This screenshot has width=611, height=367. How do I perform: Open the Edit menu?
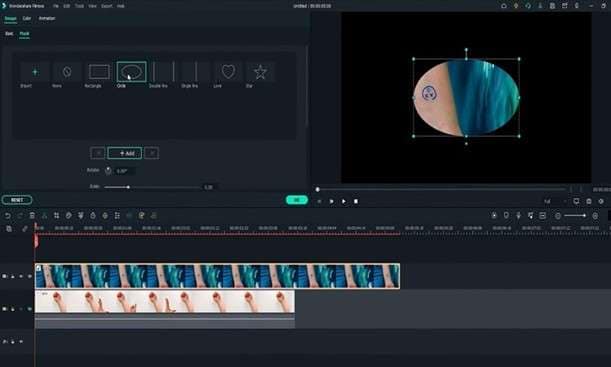67,6
